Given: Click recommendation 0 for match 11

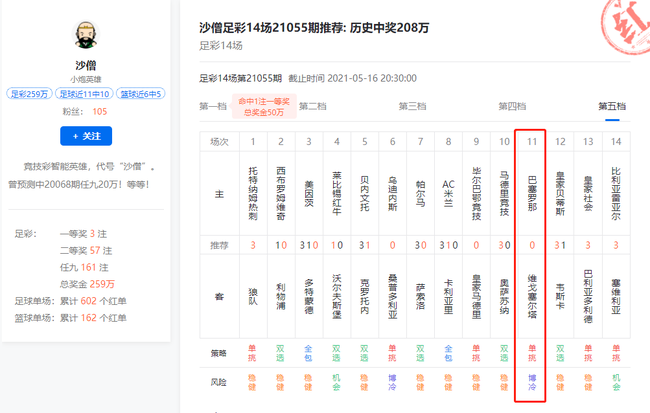Looking at the screenshot, I should tap(532, 245).
